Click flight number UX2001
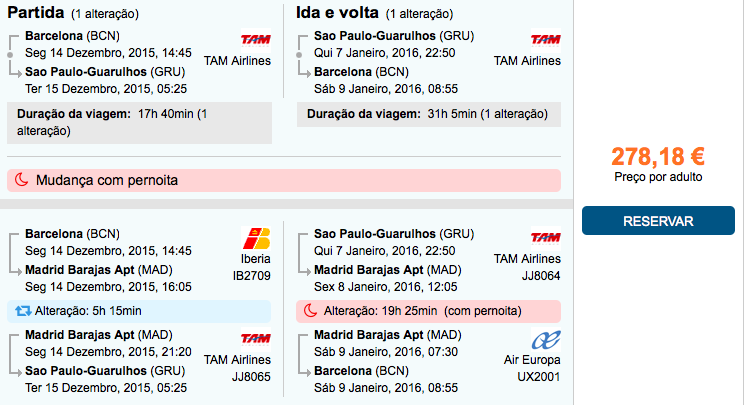The height and width of the screenshot is (405, 745). click(x=539, y=377)
